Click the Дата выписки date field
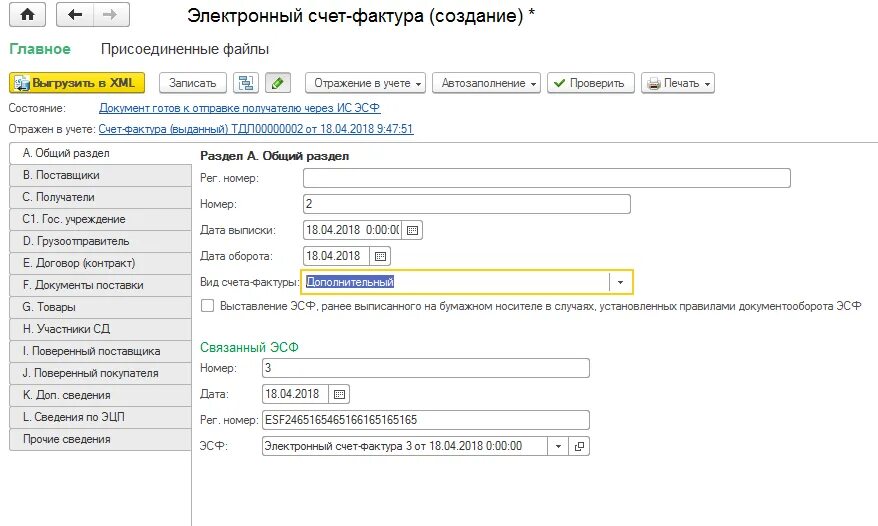878x526 pixels. point(352,230)
